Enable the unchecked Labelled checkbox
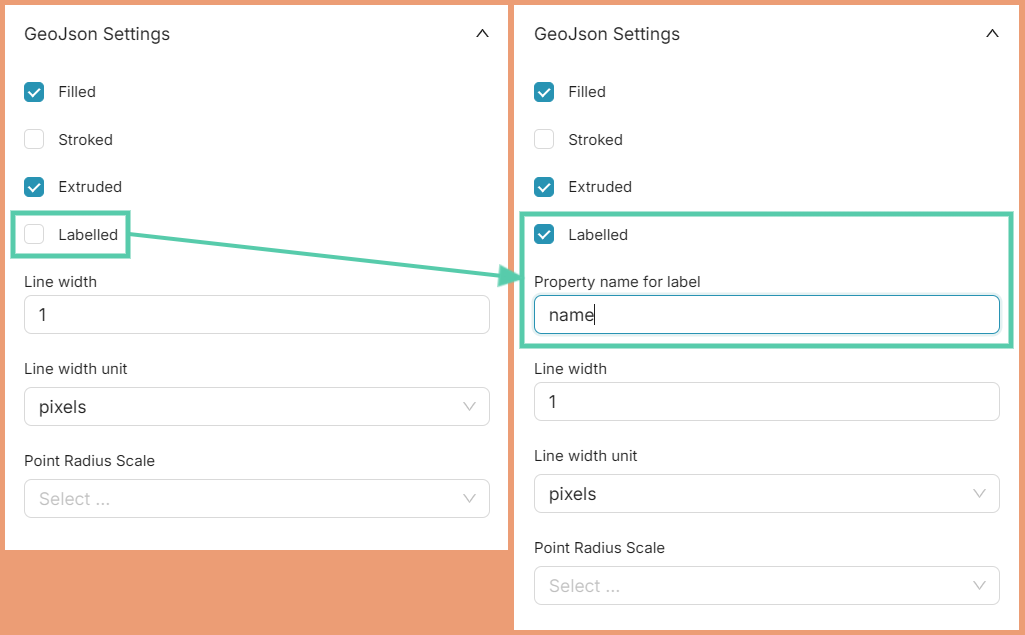This screenshot has width=1025, height=635. [x=35, y=235]
